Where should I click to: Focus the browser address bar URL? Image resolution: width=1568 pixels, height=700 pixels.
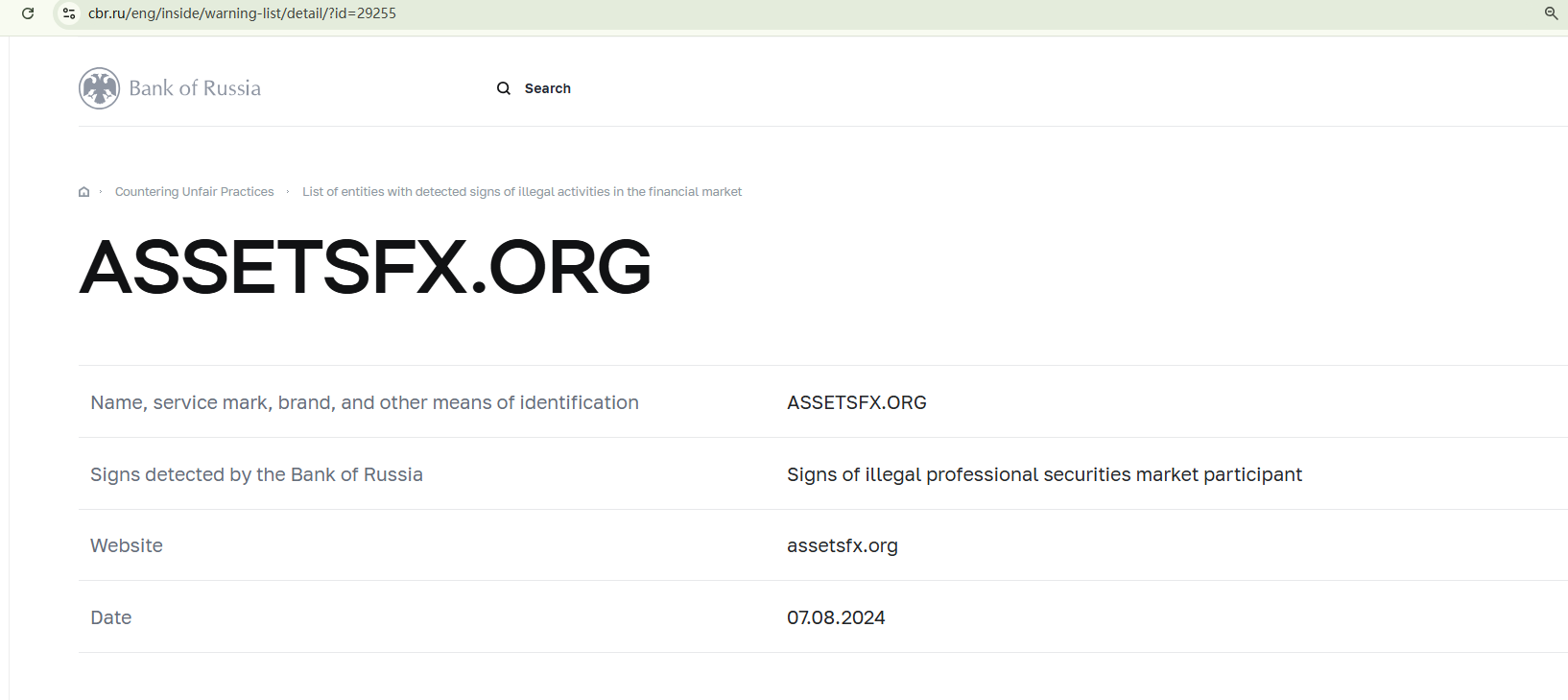point(242,13)
